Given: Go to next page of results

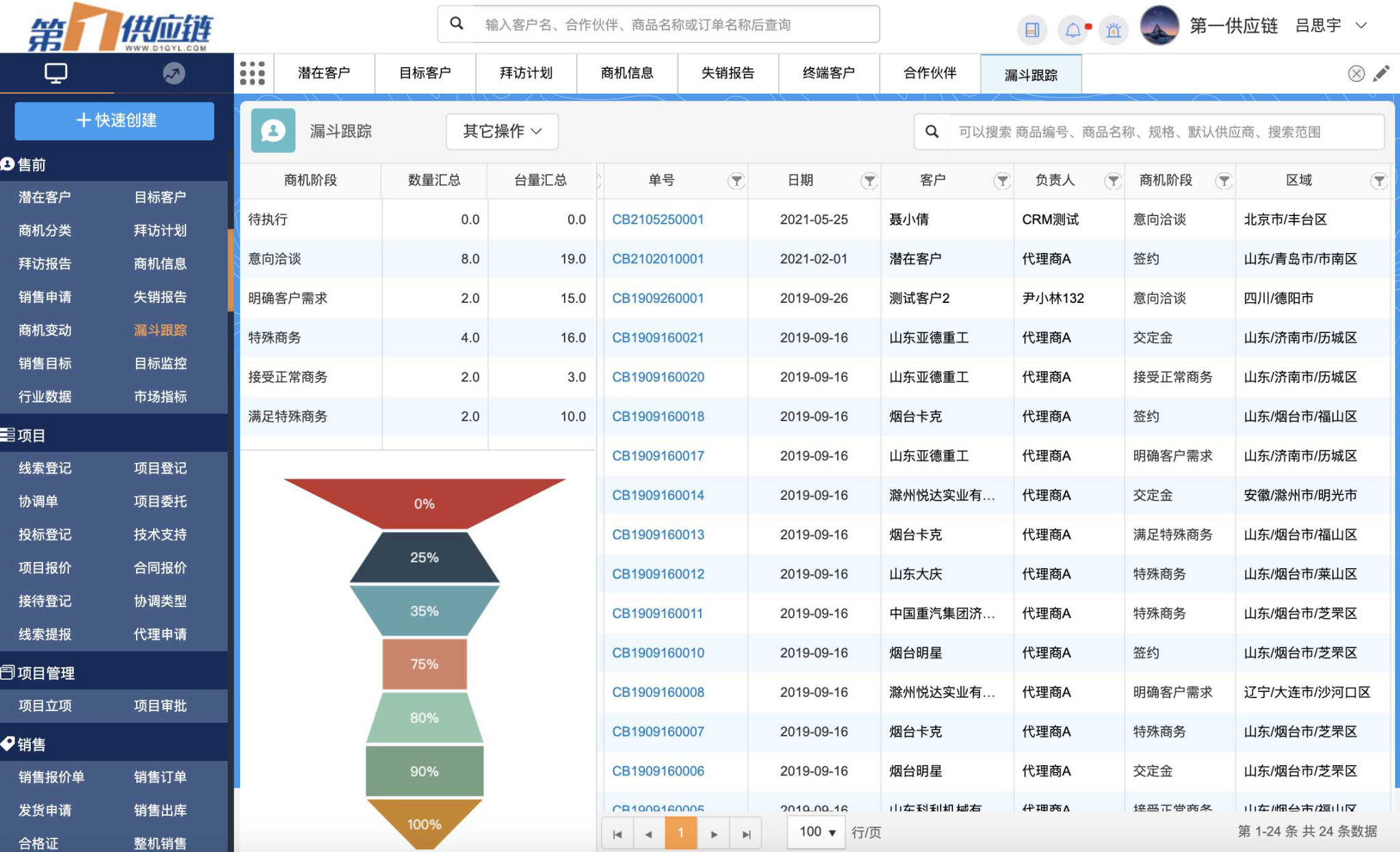Looking at the screenshot, I should click(714, 834).
